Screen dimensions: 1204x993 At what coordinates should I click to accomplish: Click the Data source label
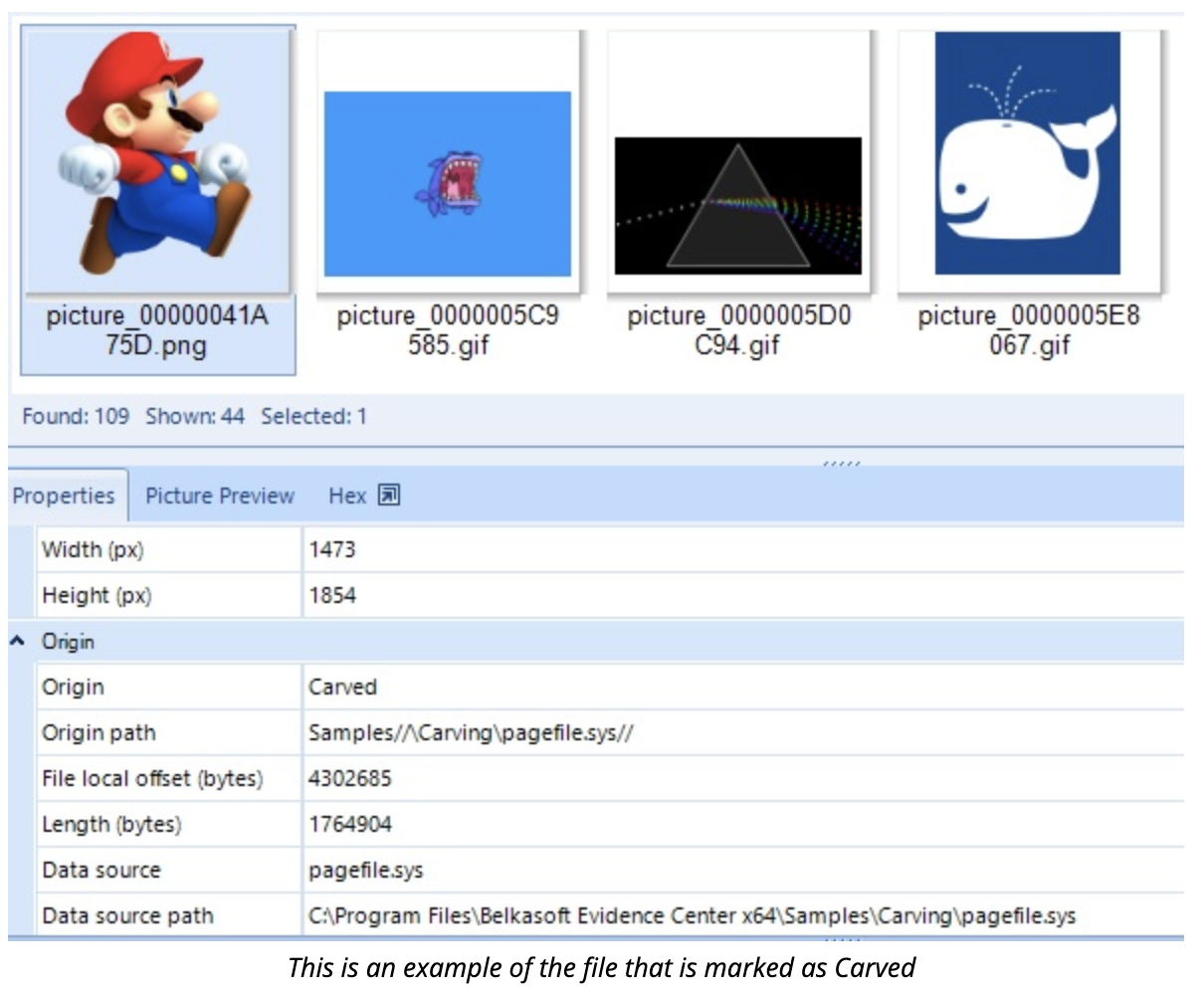[x=100, y=870]
